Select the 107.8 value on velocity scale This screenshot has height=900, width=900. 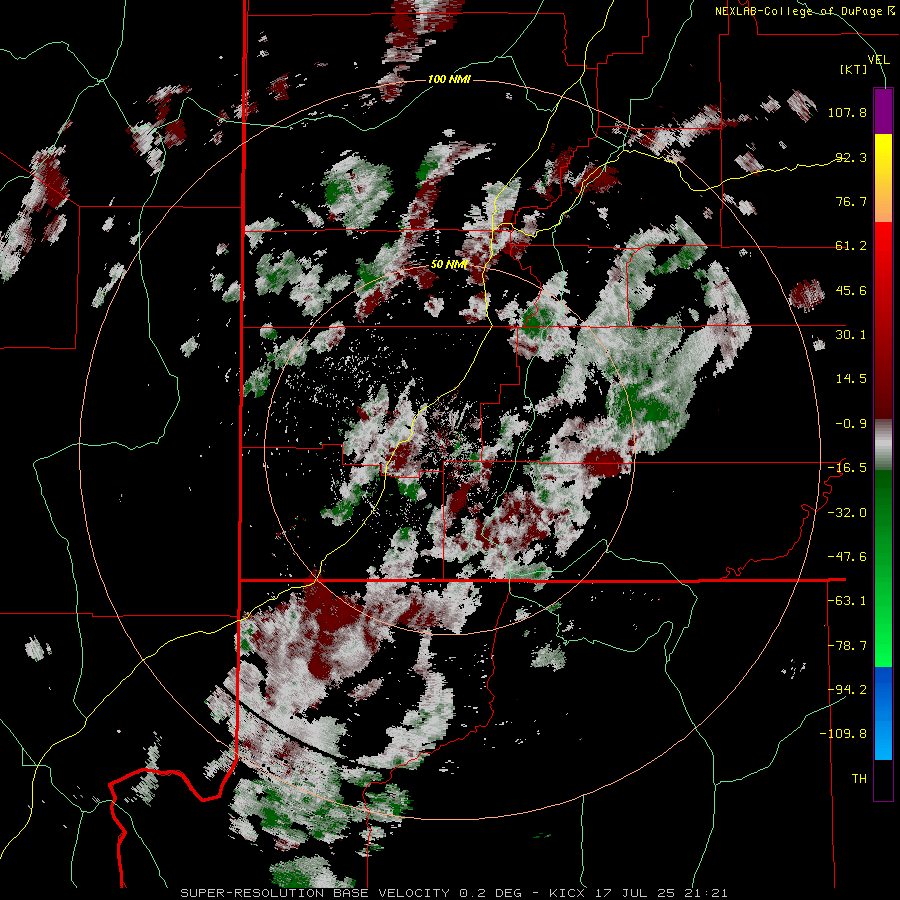point(847,112)
